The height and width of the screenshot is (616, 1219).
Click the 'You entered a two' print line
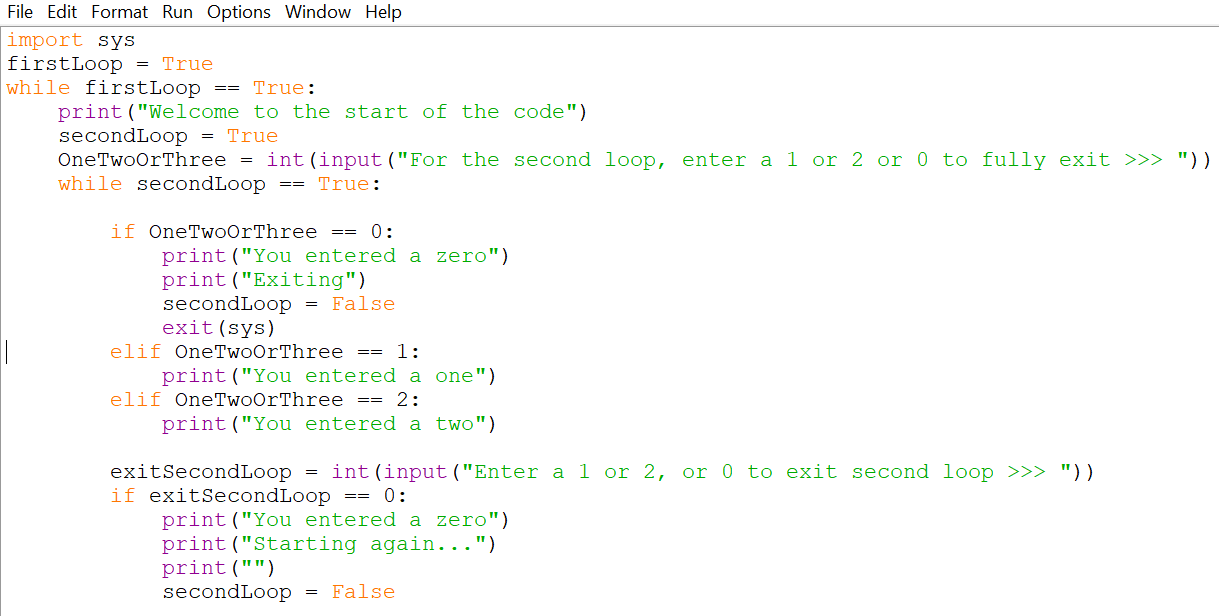pyautogui.click(x=330, y=424)
